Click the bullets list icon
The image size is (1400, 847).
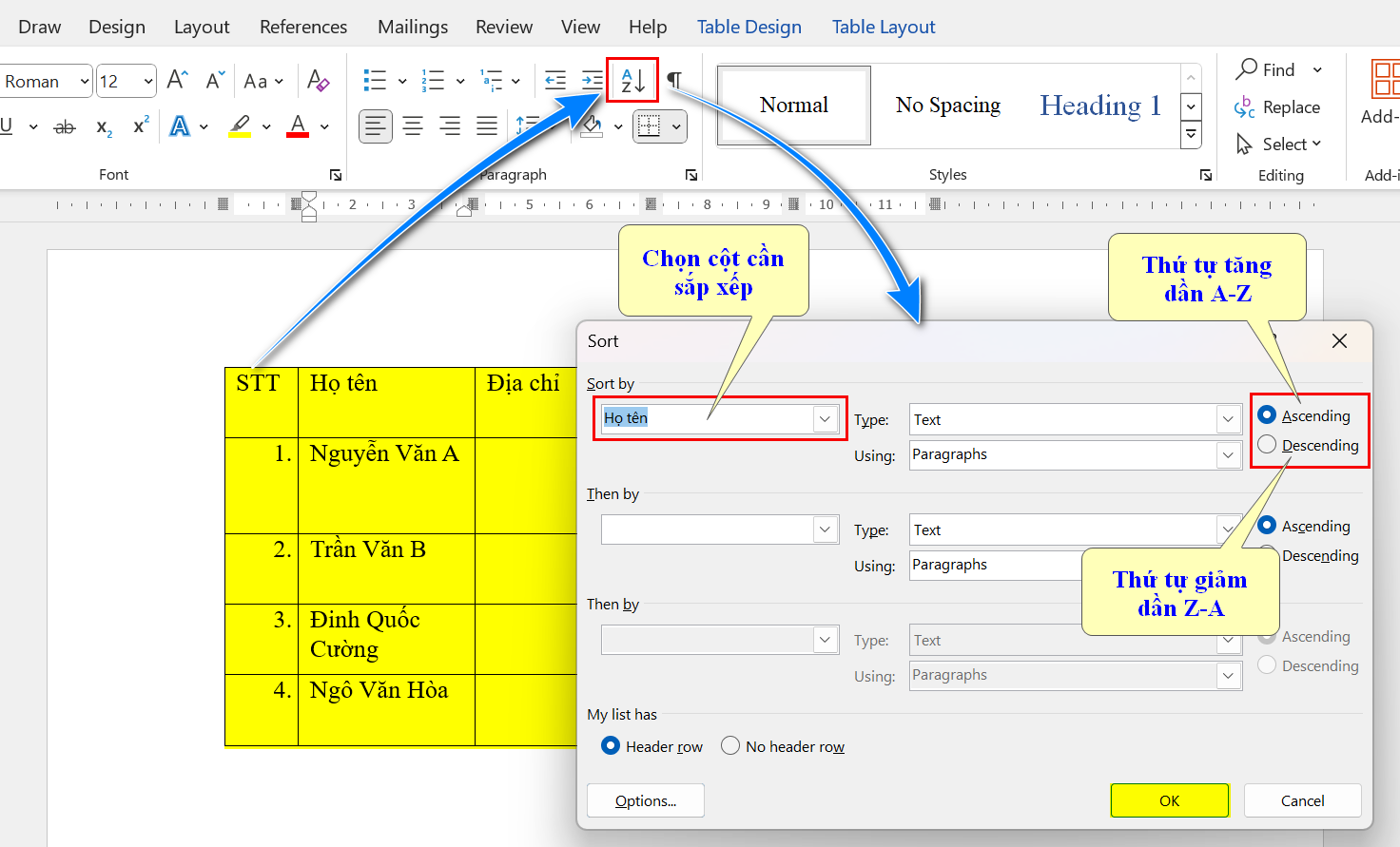[375, 81]
